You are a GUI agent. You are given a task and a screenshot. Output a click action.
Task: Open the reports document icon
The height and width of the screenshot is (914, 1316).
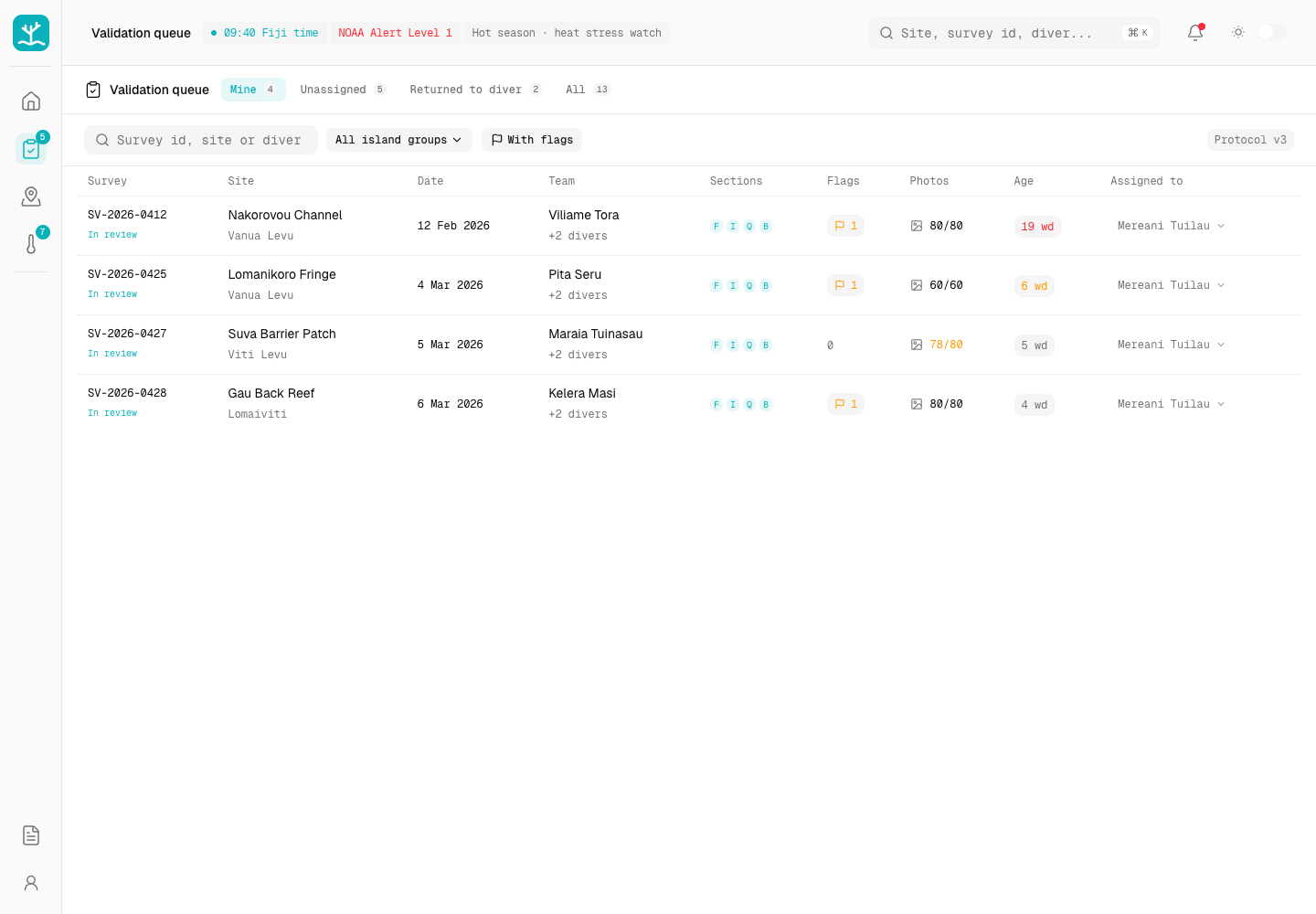[31, 835]
